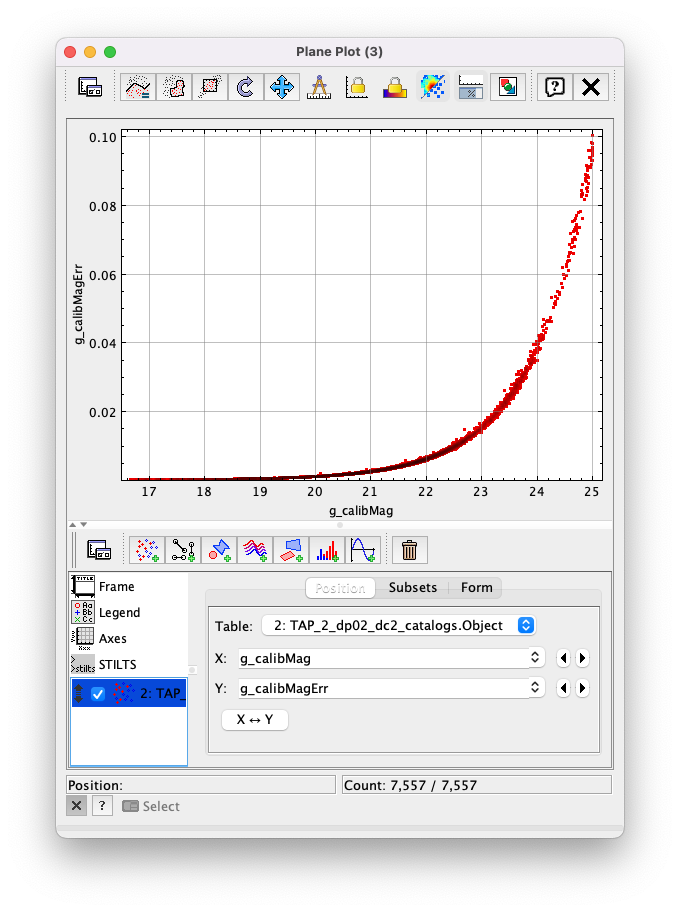Add a histogram layer control
The width and height of the screenshot is (680, 912).
(327, 550)
